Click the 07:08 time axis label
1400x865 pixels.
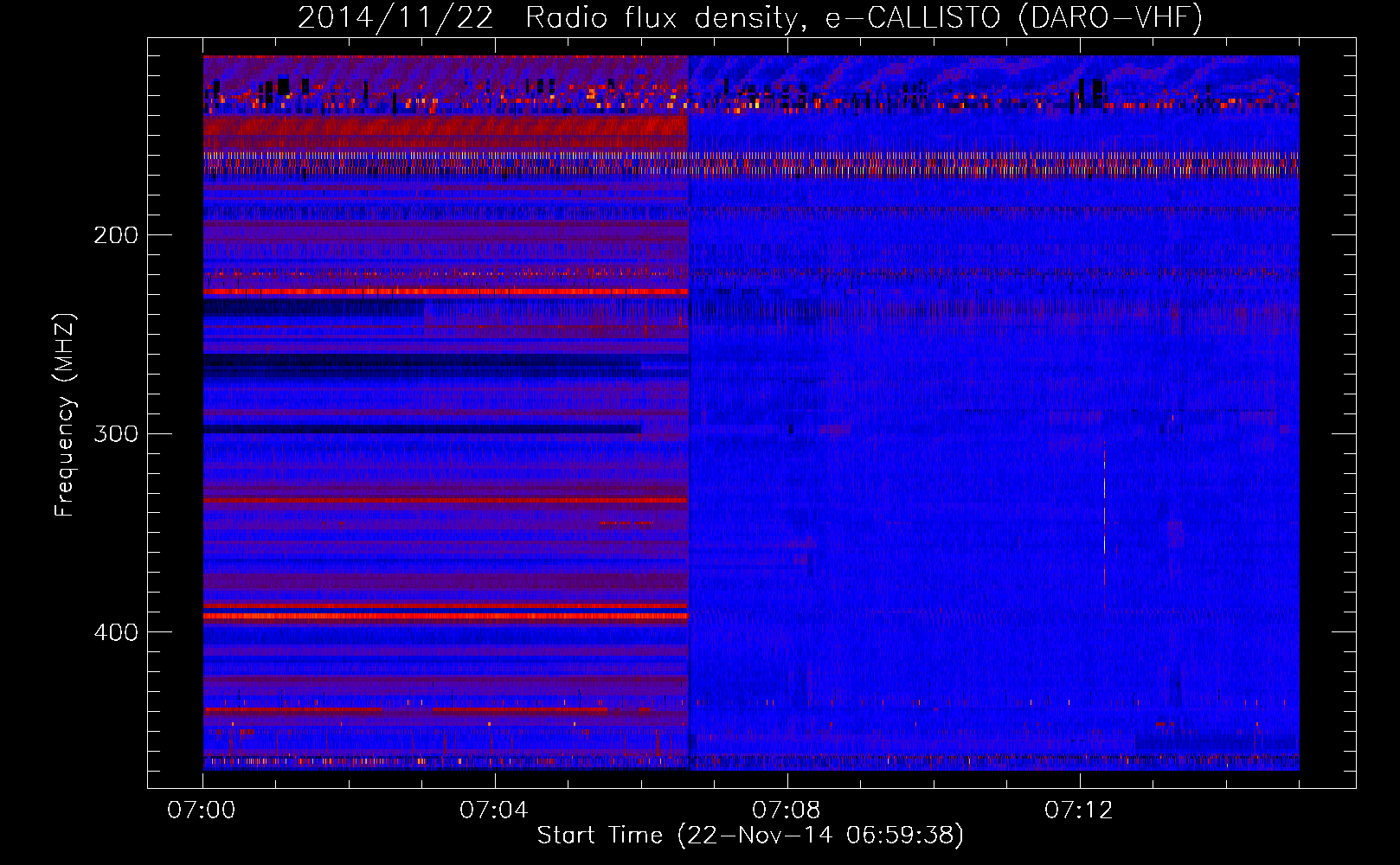click(x=787, y=811)
